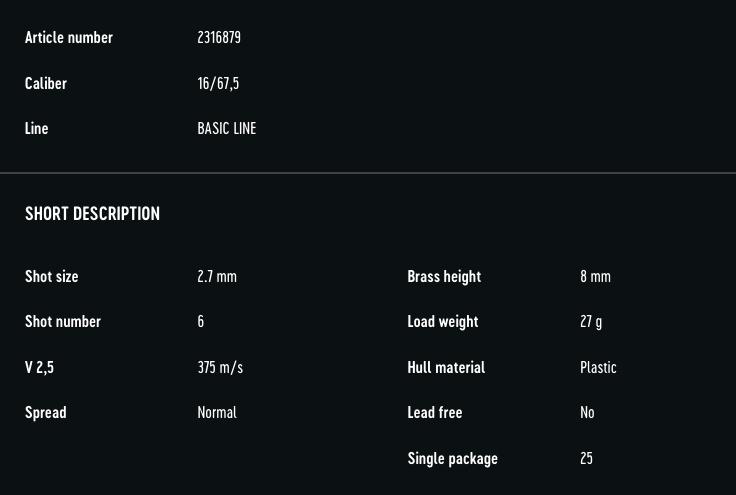Click the Lead free value No
This screenshot has width=736, height=495.
tap(587, 412)
